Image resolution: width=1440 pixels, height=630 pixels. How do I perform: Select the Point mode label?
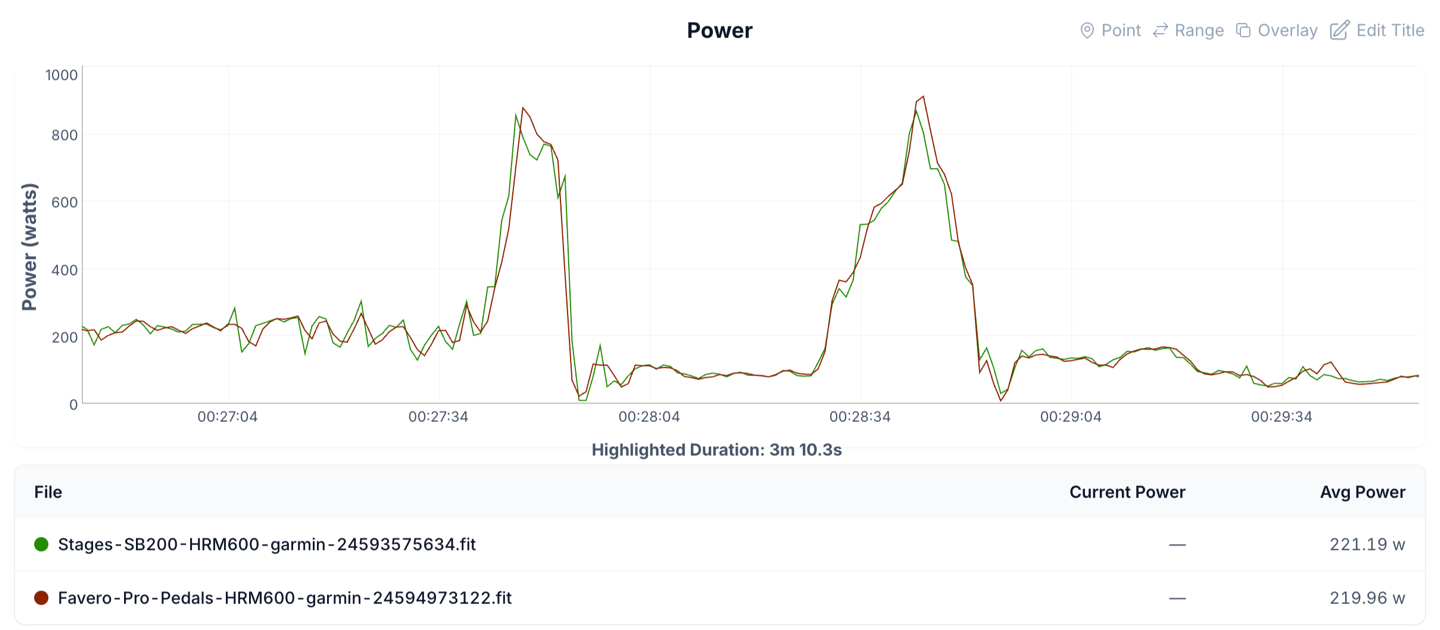(1121, 31)
